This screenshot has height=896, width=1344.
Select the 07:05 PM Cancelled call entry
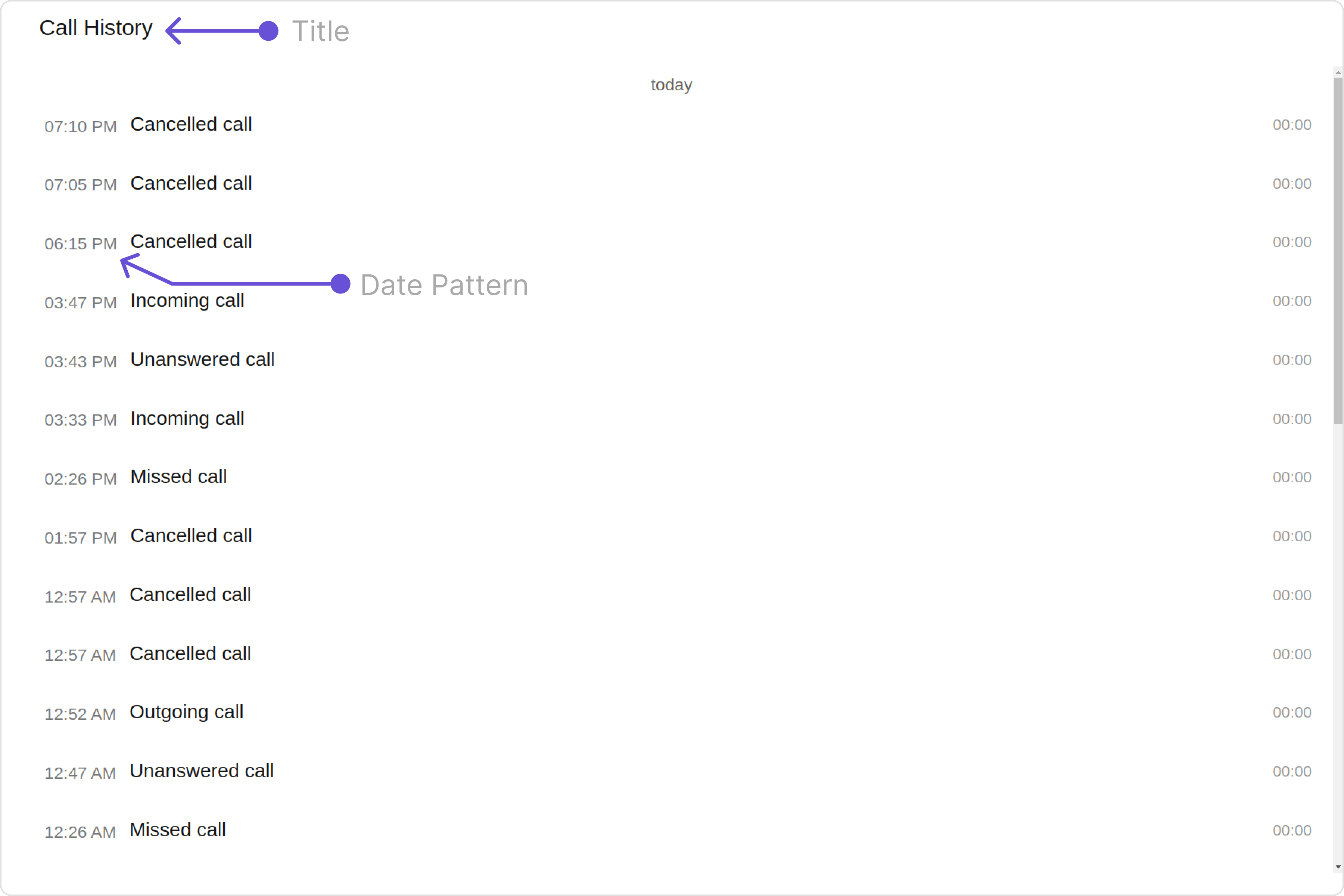tap(678, 183)
